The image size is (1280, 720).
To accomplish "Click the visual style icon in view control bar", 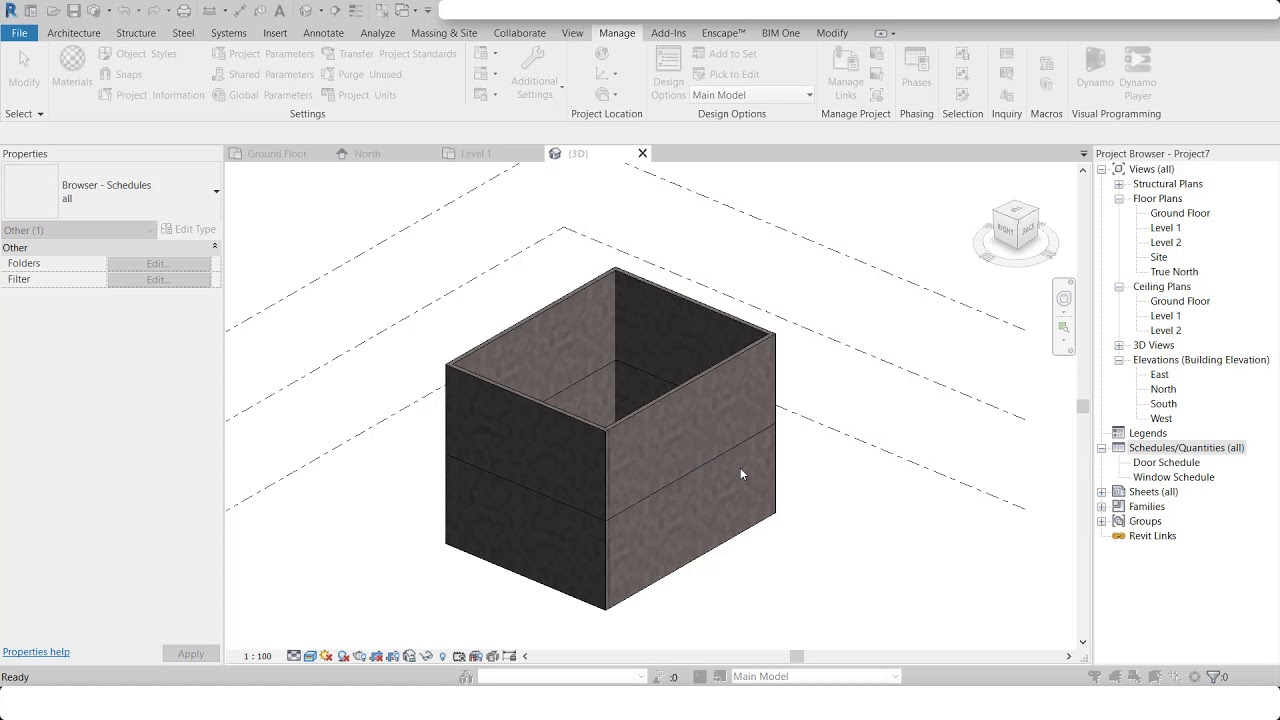I will (310, 656).
